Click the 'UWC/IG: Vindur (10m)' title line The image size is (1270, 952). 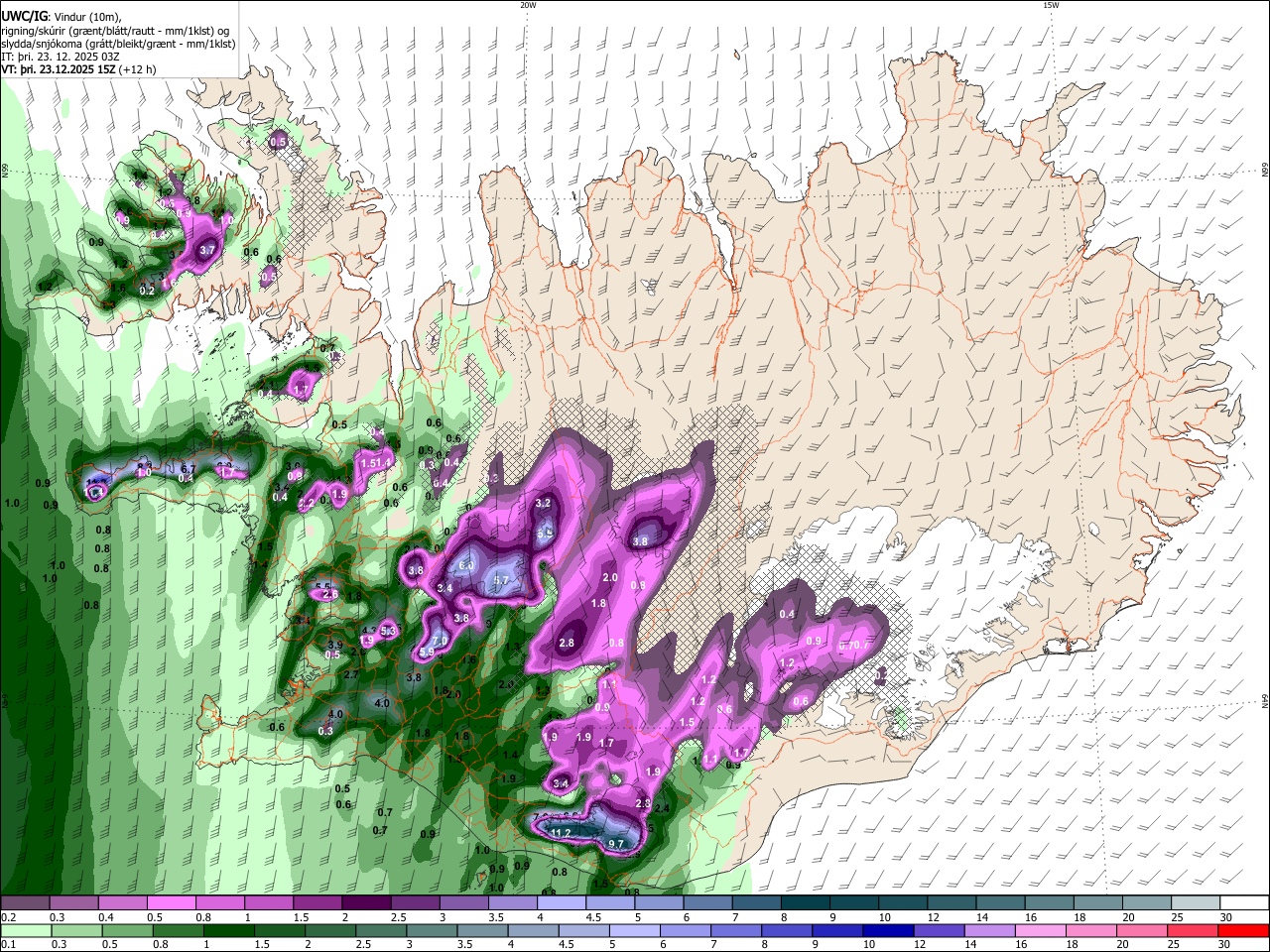pyautogui.click(x=62, y=16)
